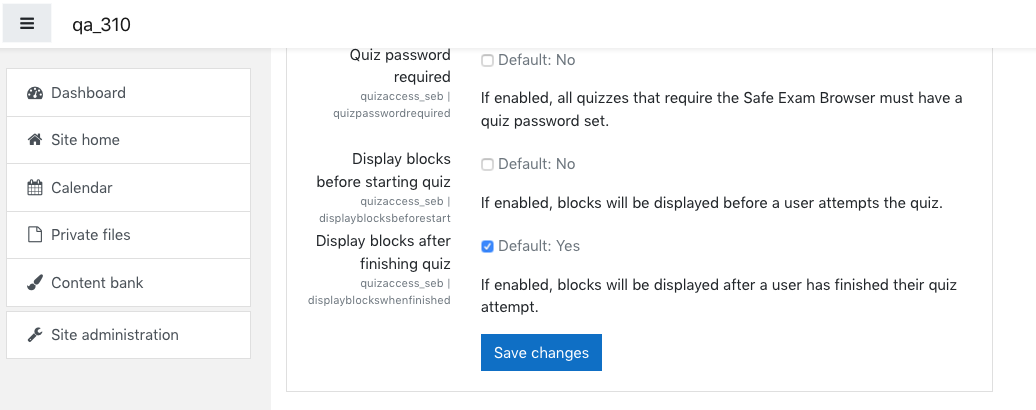Click the Site home house icon
The height and width of the screenshot is (410, 1036).
tap(35, 140)
